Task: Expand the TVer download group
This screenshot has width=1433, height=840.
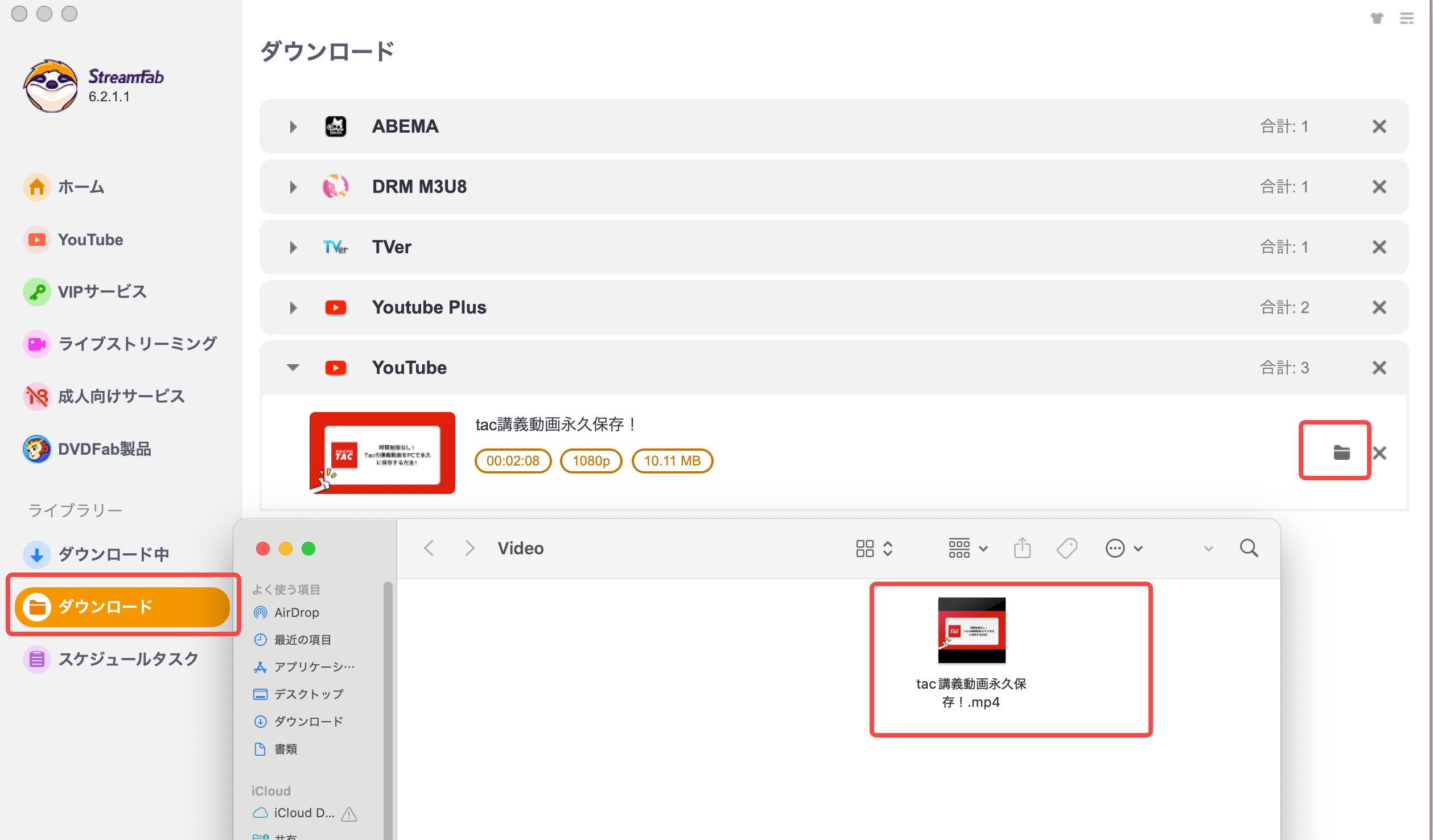Action: tap(293, 247)
